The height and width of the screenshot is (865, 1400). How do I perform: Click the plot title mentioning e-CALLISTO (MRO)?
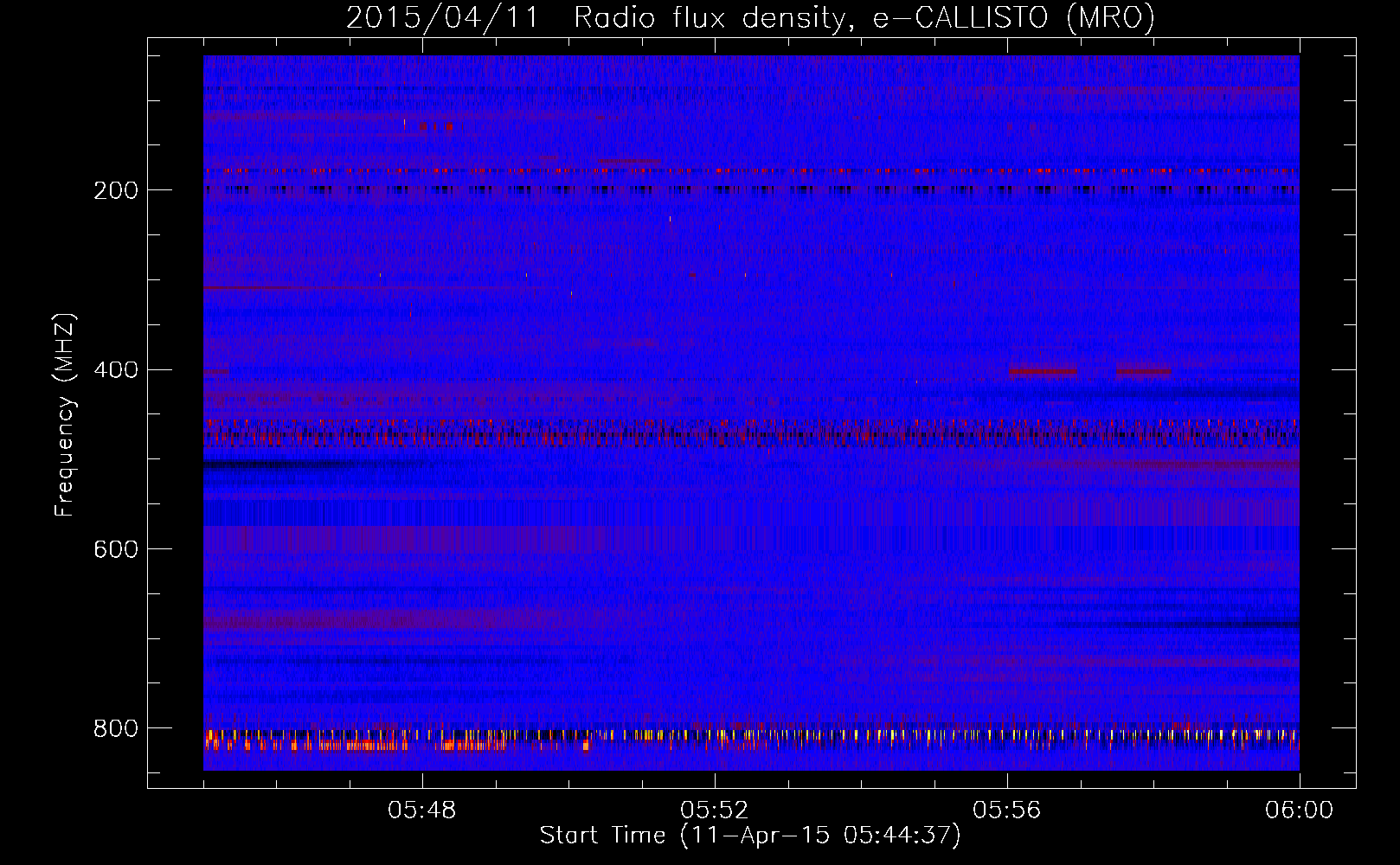click(750, 17)
